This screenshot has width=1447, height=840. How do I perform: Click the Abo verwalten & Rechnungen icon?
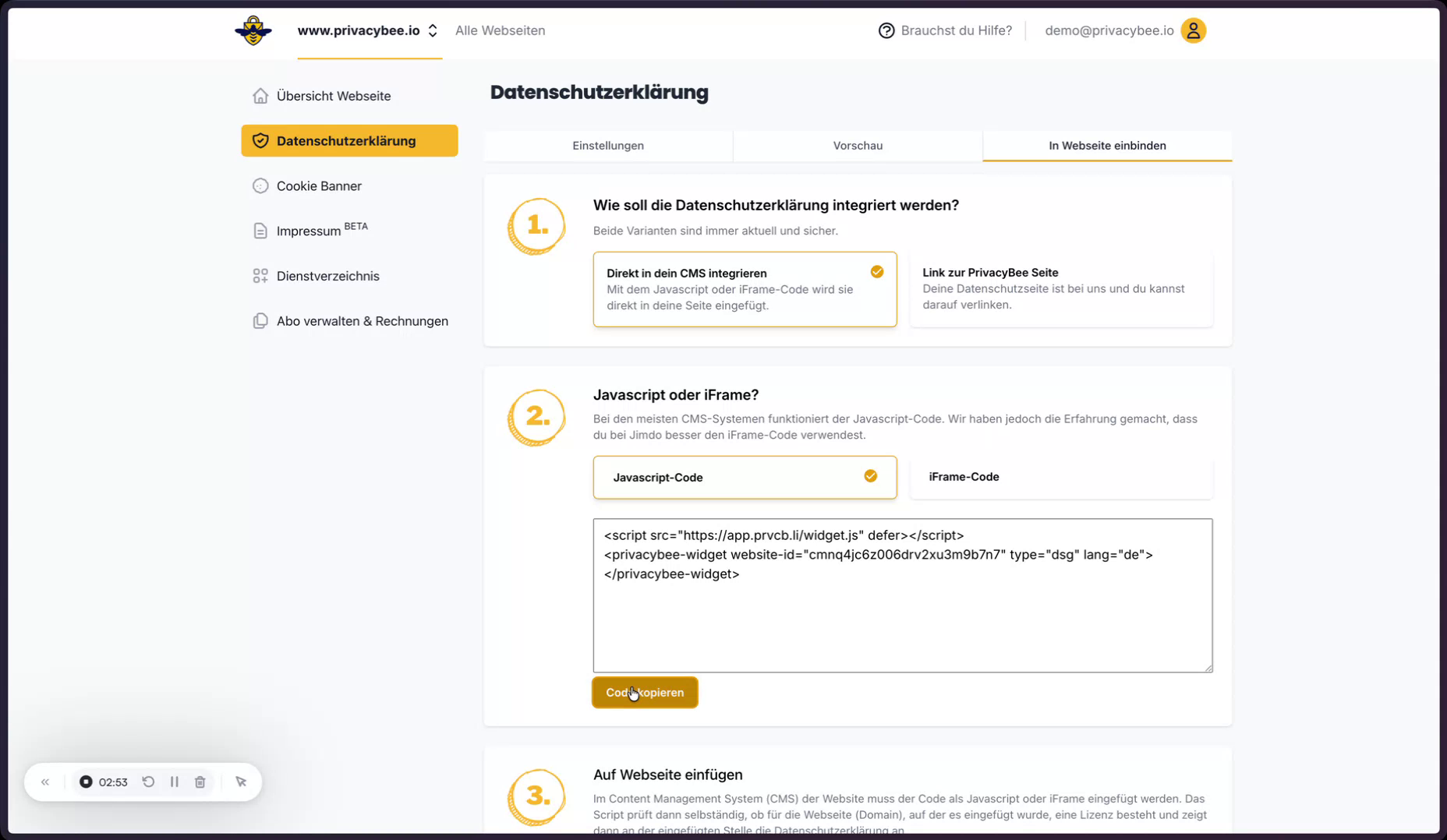click(260, 321)
